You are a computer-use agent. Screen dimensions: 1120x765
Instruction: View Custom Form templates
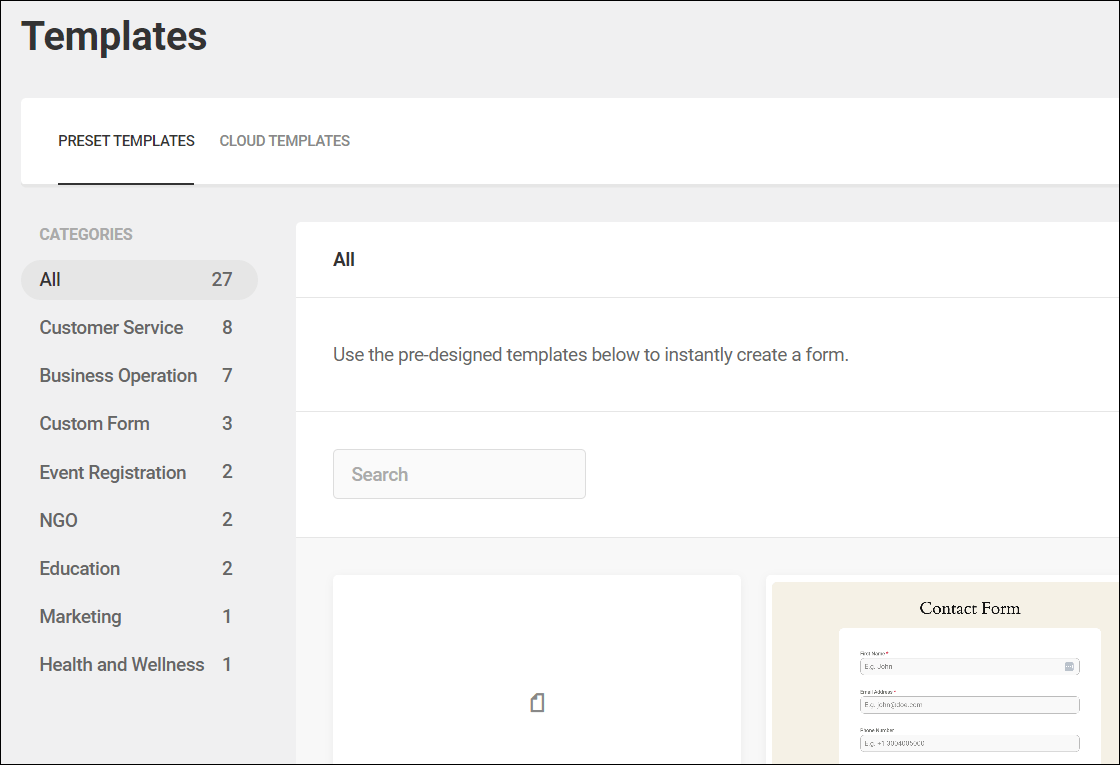pos(94,423)
